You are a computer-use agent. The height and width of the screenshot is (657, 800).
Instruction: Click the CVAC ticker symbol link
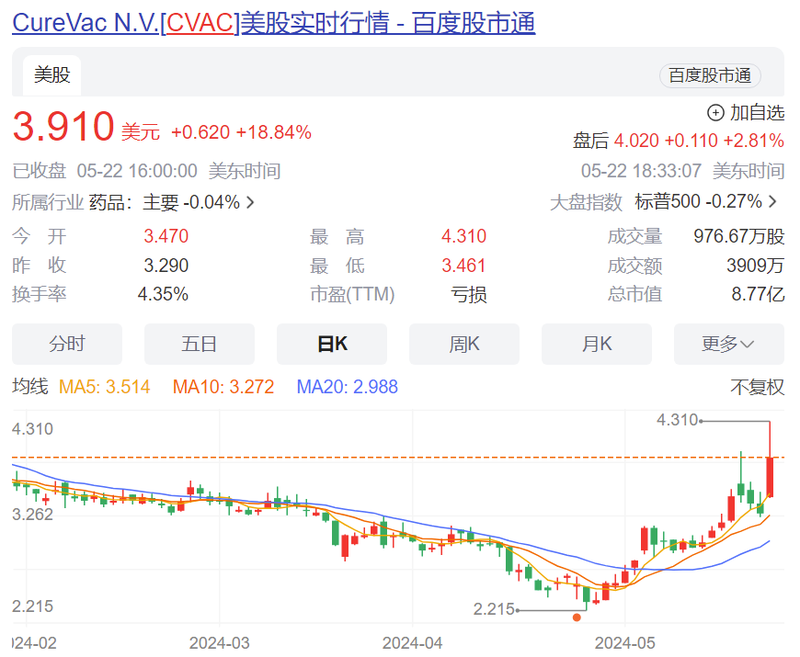pyautogui.click(x=198, y=22)
